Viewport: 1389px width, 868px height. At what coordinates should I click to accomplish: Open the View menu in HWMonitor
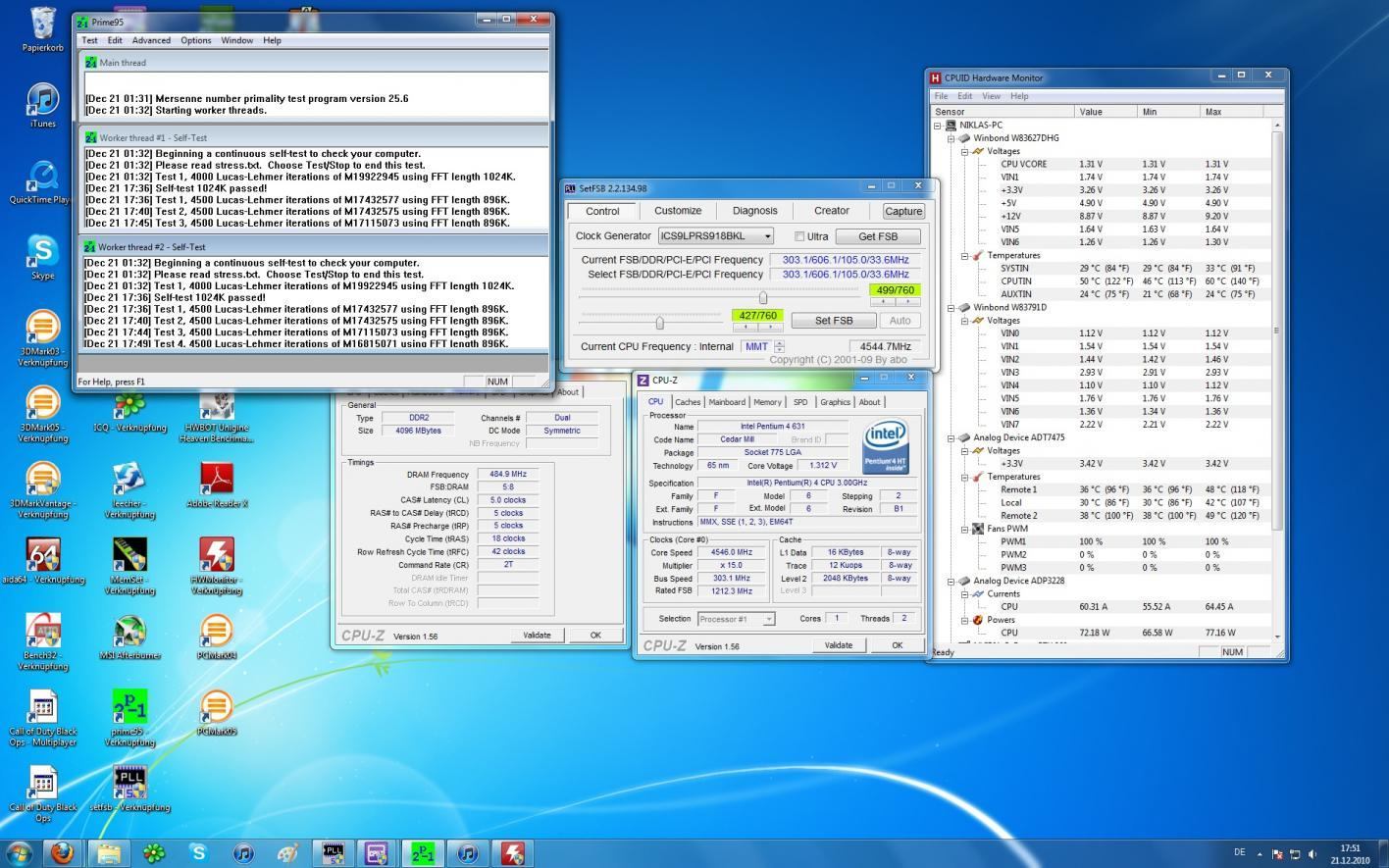[x=992, y=96]
